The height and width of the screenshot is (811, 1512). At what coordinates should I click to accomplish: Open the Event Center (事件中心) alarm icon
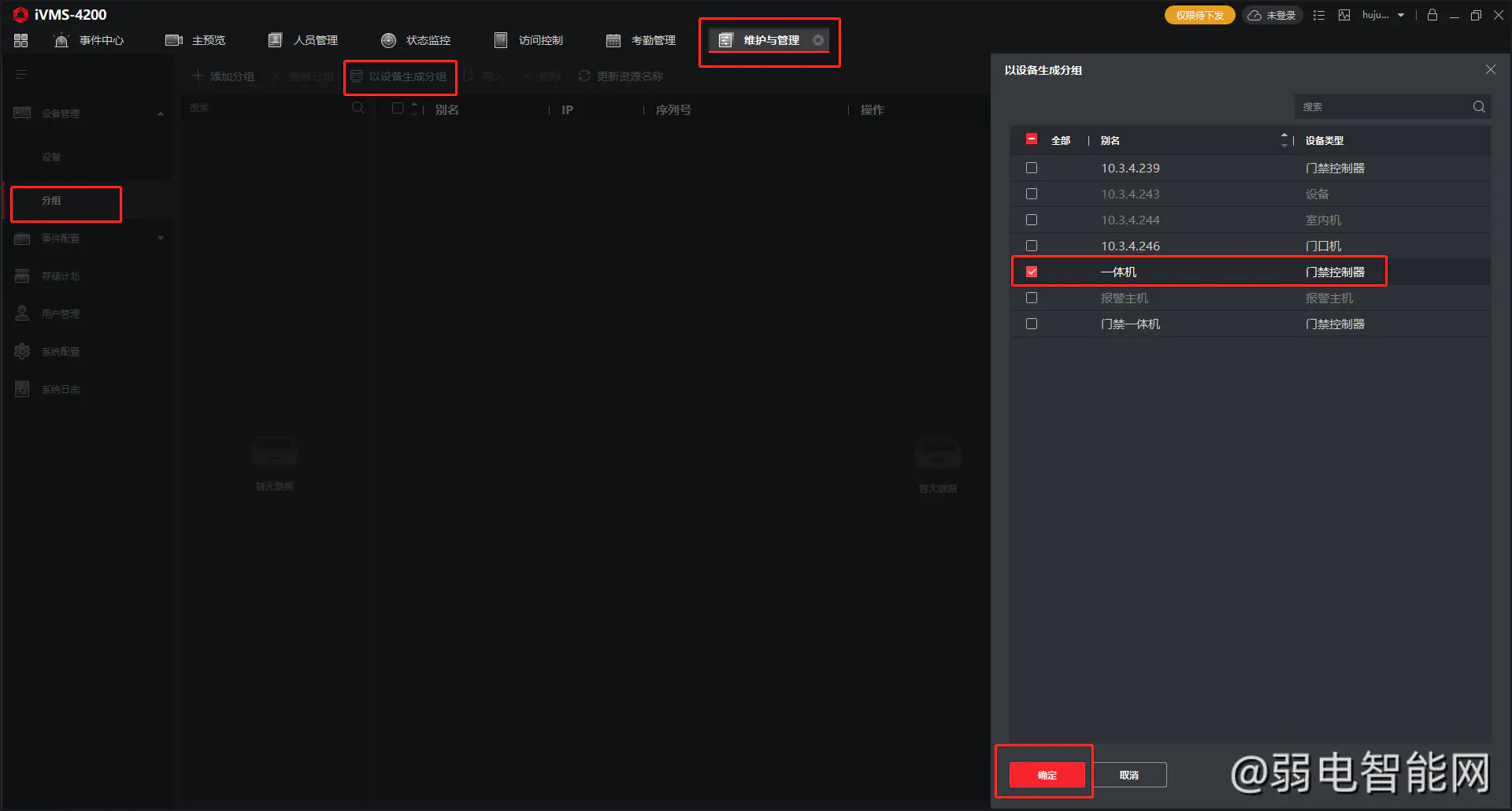(x=61, y=40)
